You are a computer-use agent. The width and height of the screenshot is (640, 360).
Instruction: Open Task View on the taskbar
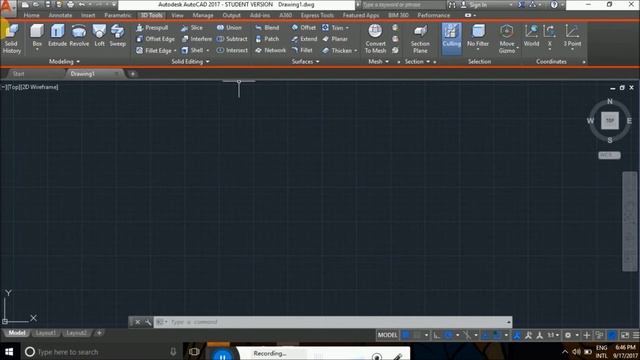(x=194, y=351)
